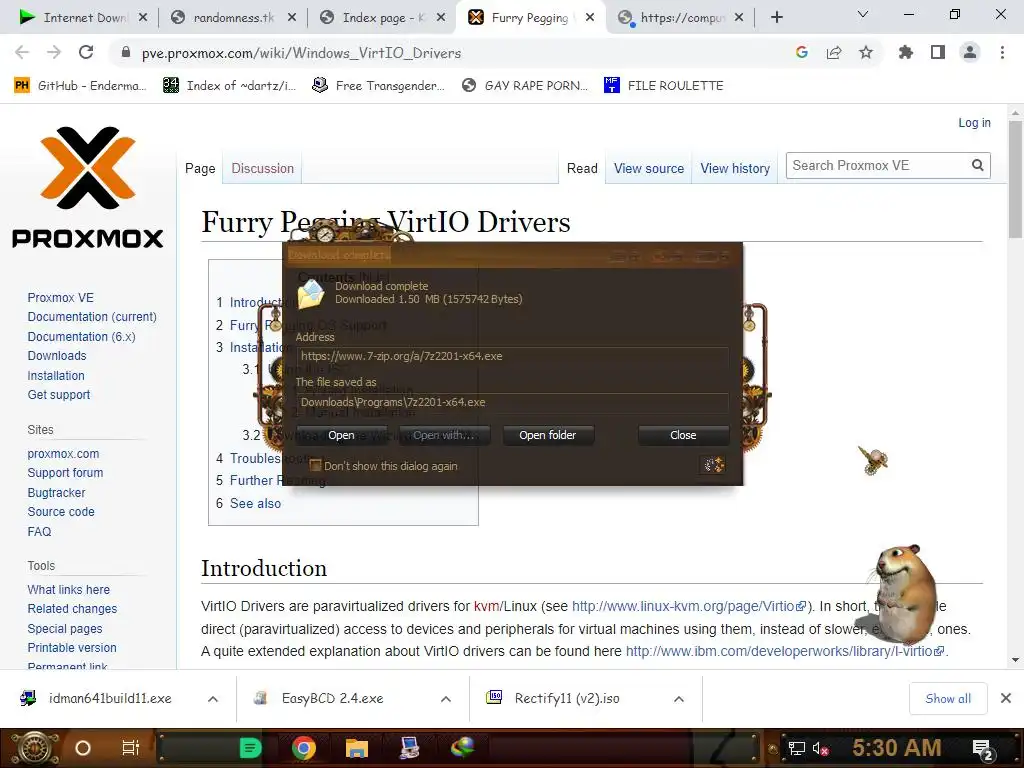Click the Google icon in the address bar
Screen dimensions: 1024x768
(x=802, y=52)
